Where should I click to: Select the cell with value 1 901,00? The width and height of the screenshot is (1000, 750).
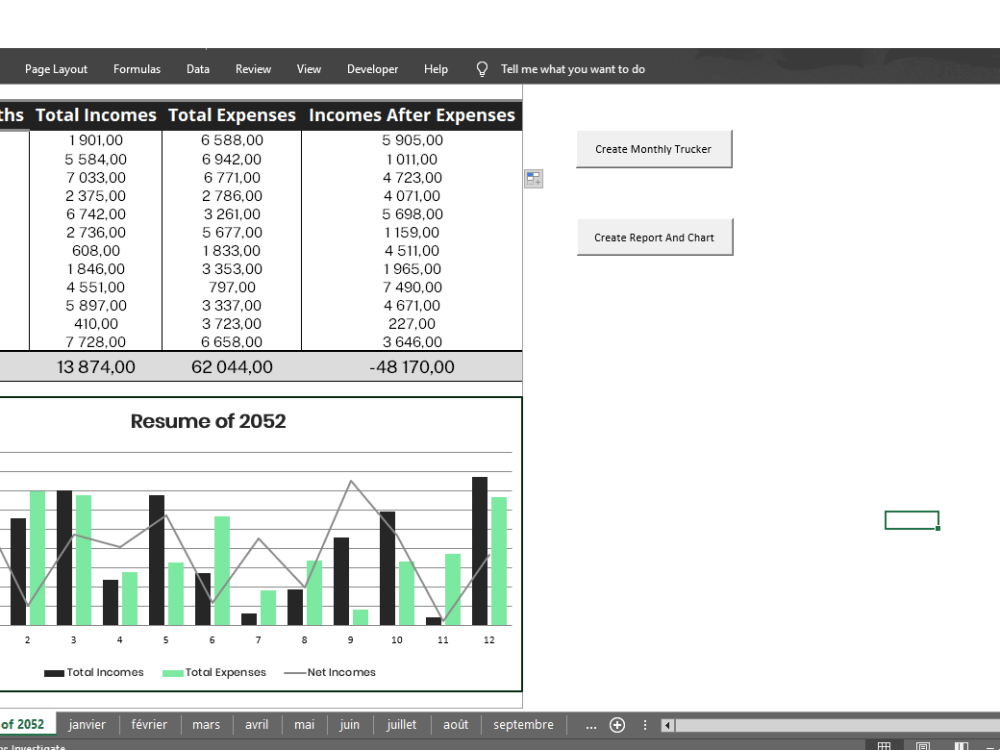pyautogui.click(x=96, y=140)
